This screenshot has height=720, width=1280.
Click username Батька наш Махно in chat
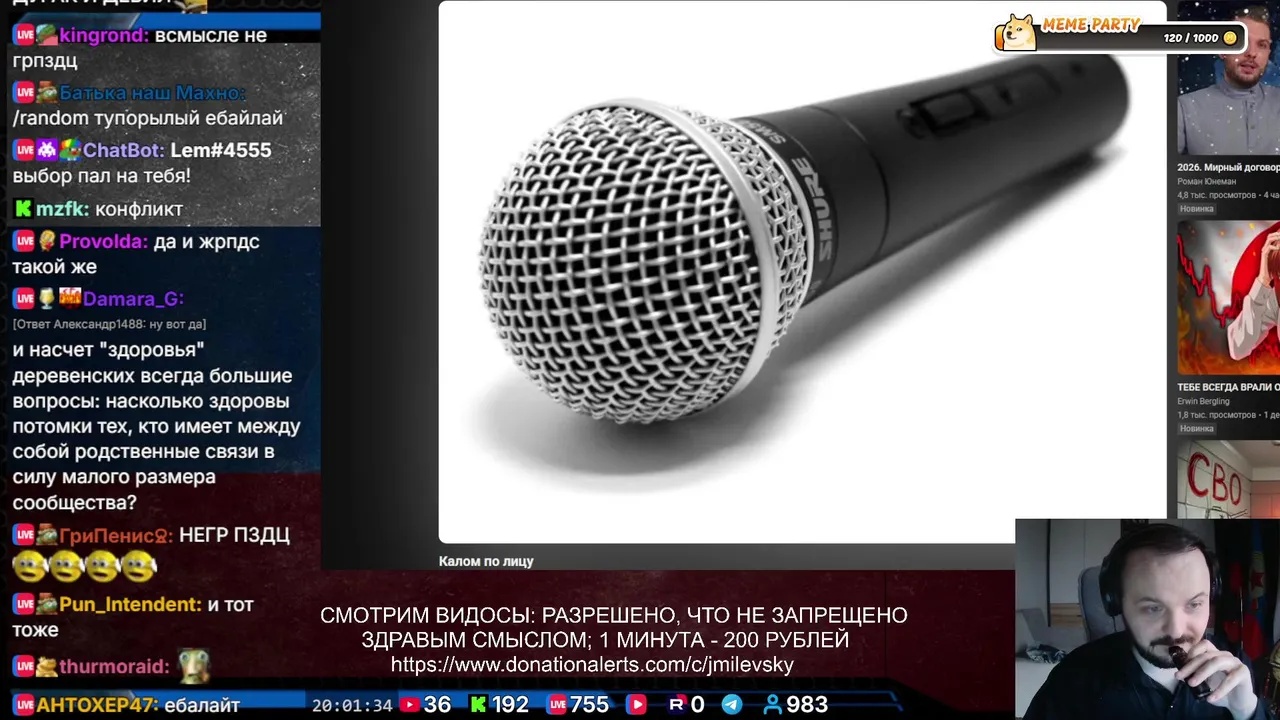[x=153, y=93]
